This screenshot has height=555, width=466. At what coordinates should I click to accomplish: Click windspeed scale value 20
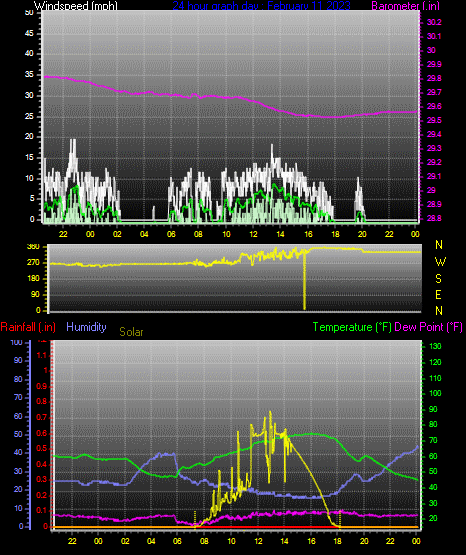click(29, 137)
